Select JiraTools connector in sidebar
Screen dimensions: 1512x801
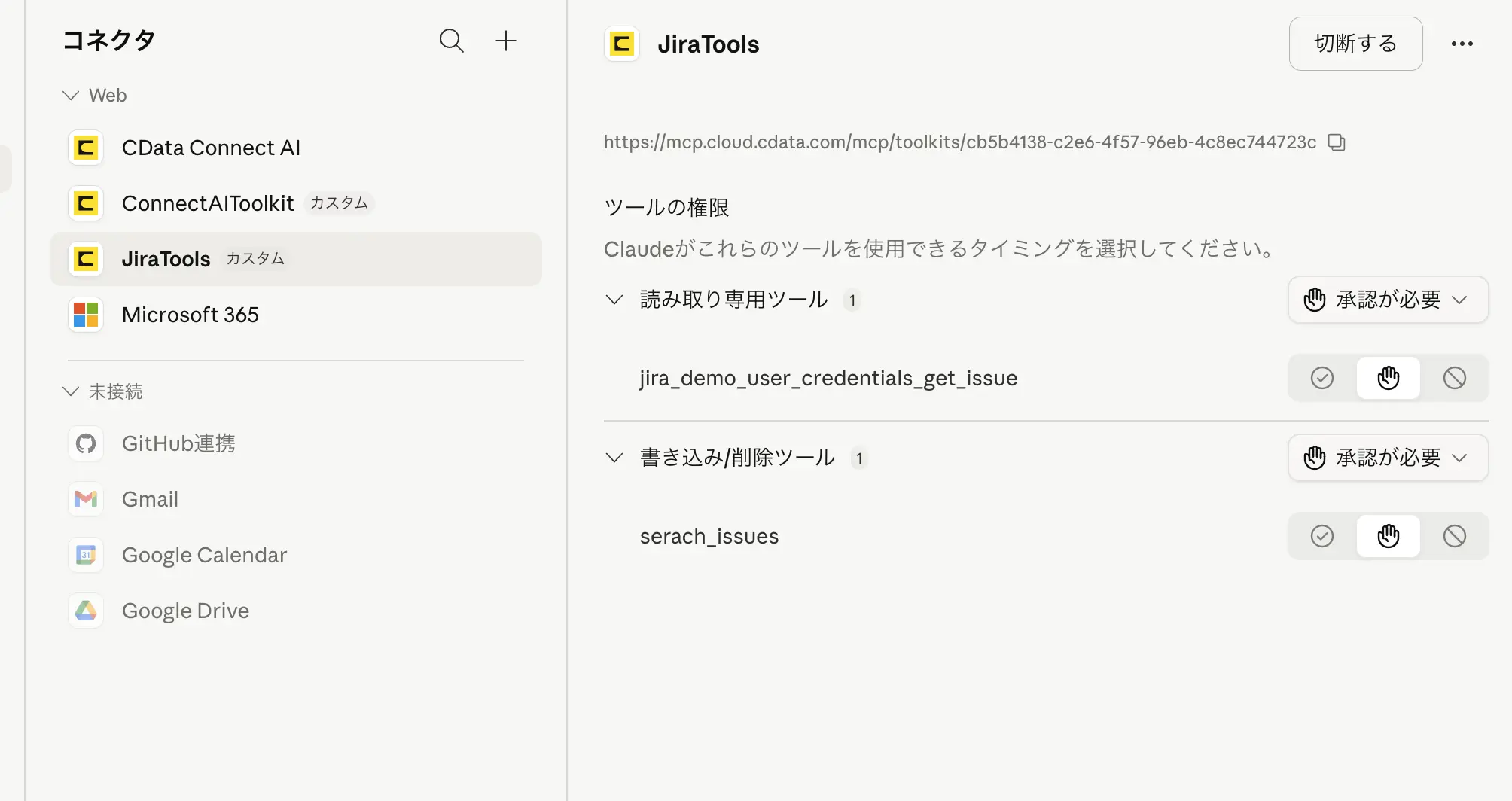pos(296,259)
